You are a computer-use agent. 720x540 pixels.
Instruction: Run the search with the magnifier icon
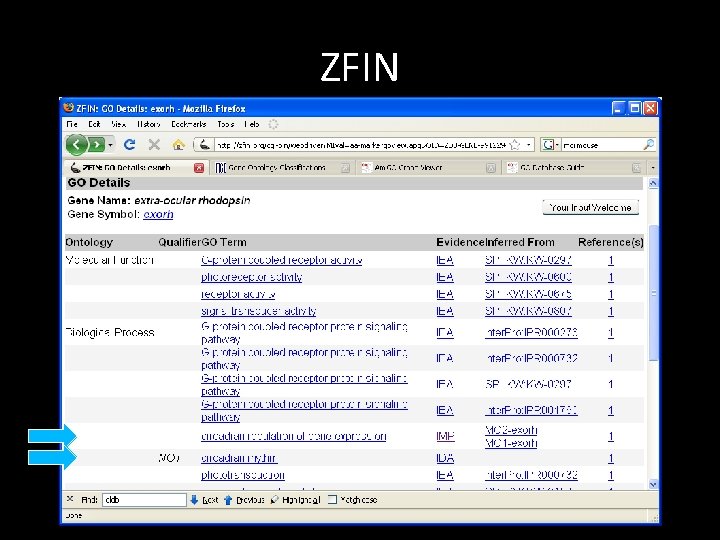pyautogui.click(x=648, y=145)
